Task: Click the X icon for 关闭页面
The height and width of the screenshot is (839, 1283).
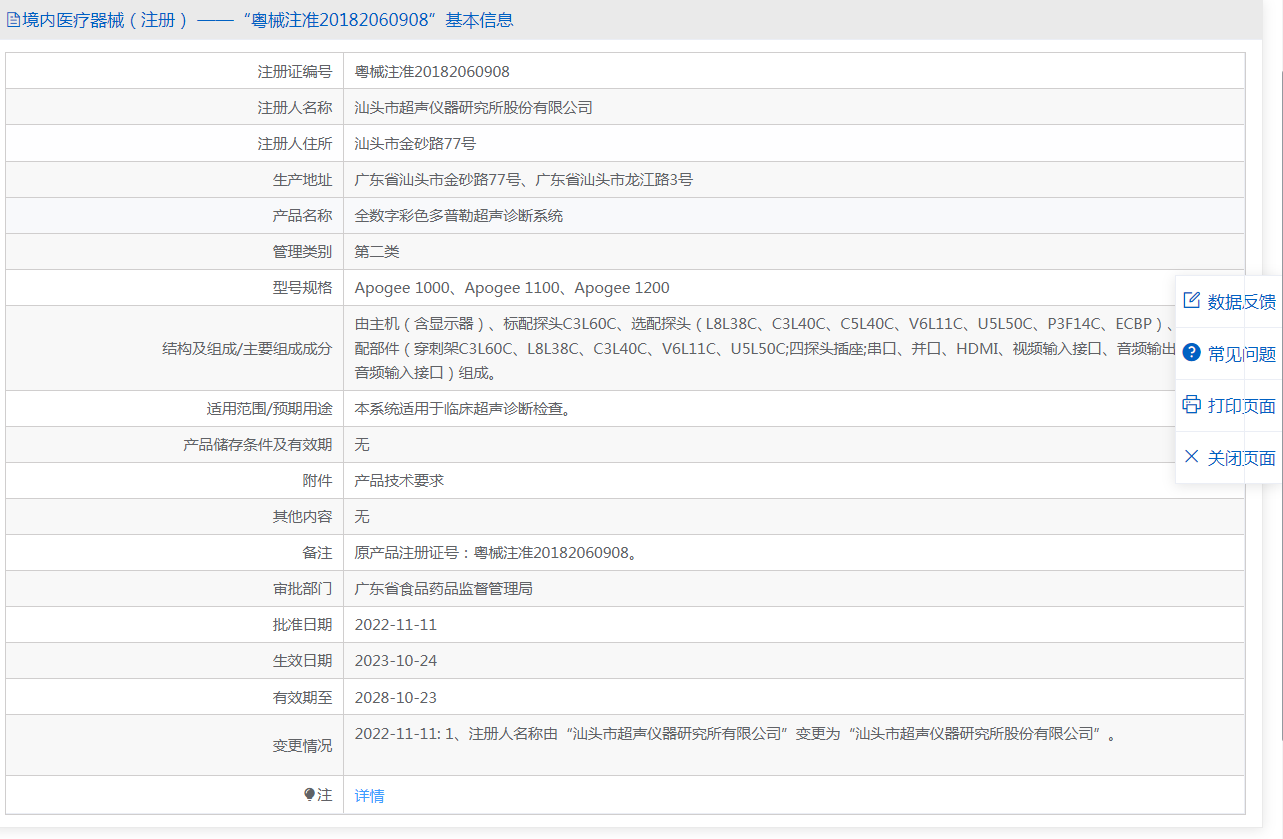Action: tap(1191, 457)
